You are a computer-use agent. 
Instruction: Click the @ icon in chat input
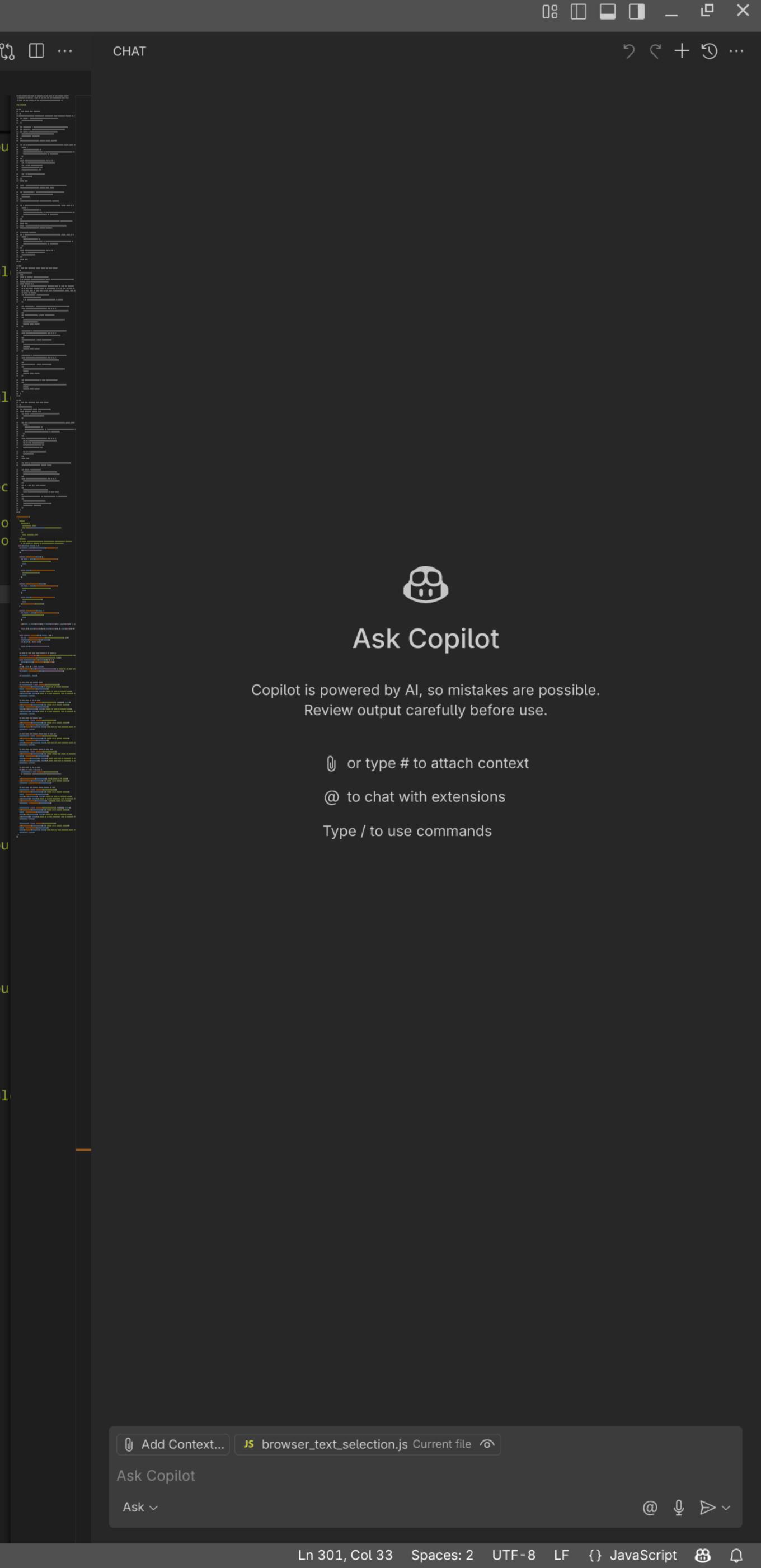pos(650,1507)
